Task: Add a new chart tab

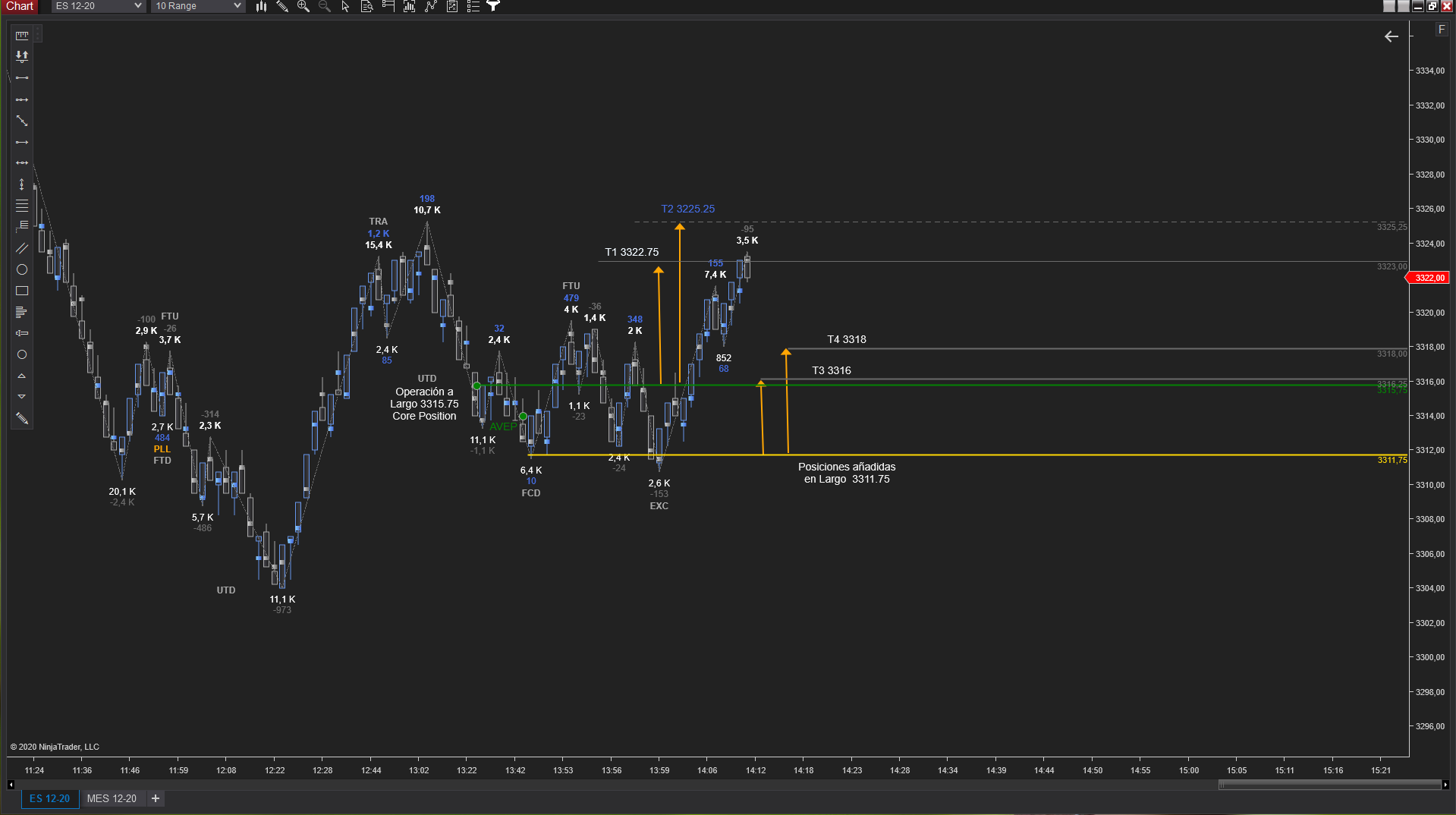Action: coord(156,798)
